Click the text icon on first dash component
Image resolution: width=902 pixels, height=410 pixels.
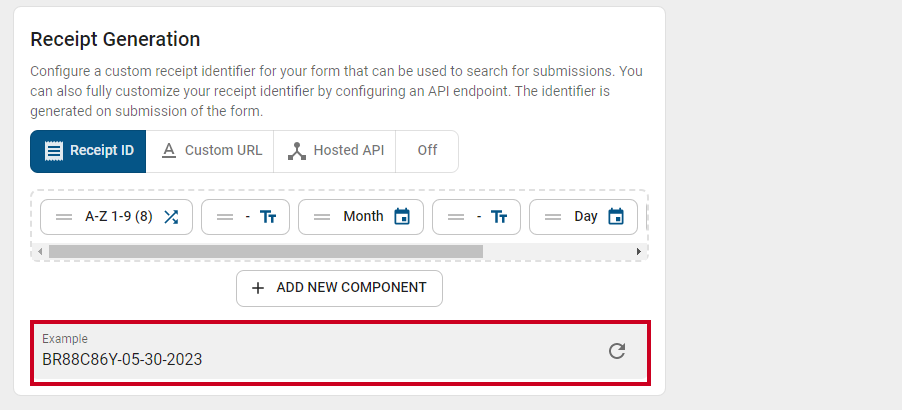[268, 217]
